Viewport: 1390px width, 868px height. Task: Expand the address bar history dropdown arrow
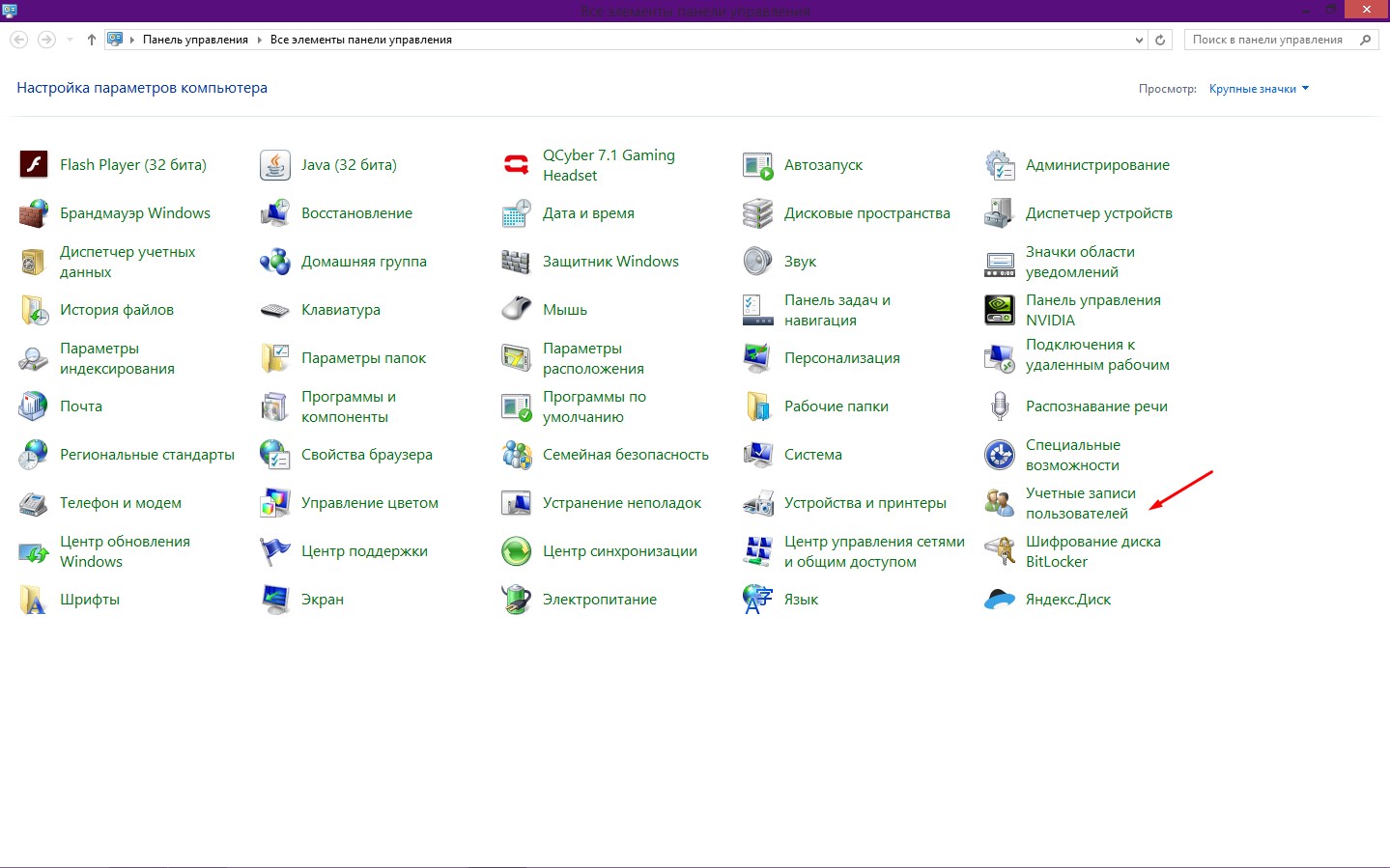pyautogui.click(x=1139, y=40)
